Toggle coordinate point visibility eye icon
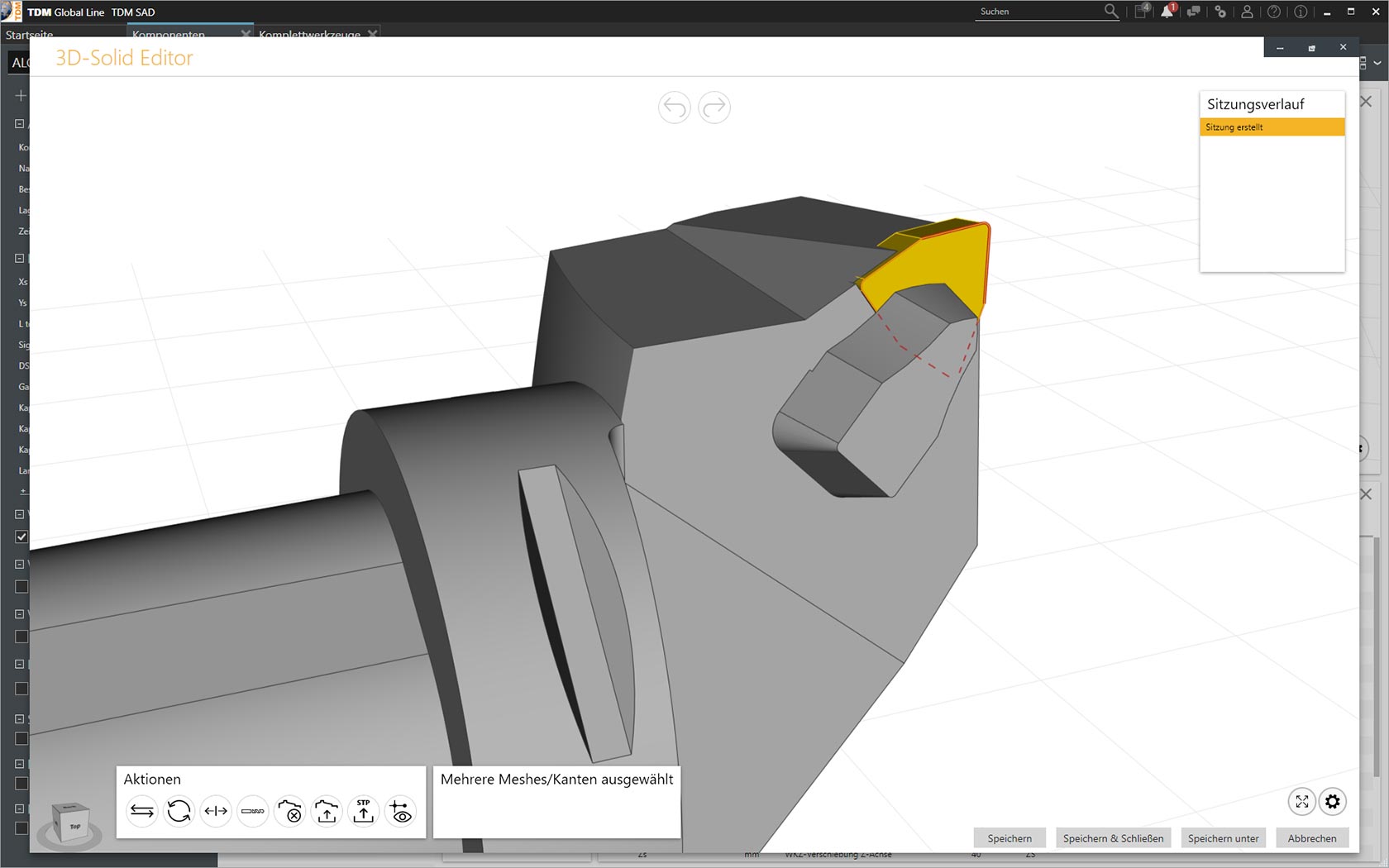Image resolution: width=1389 pixels, height=868 pixels. tap(401, 812)
